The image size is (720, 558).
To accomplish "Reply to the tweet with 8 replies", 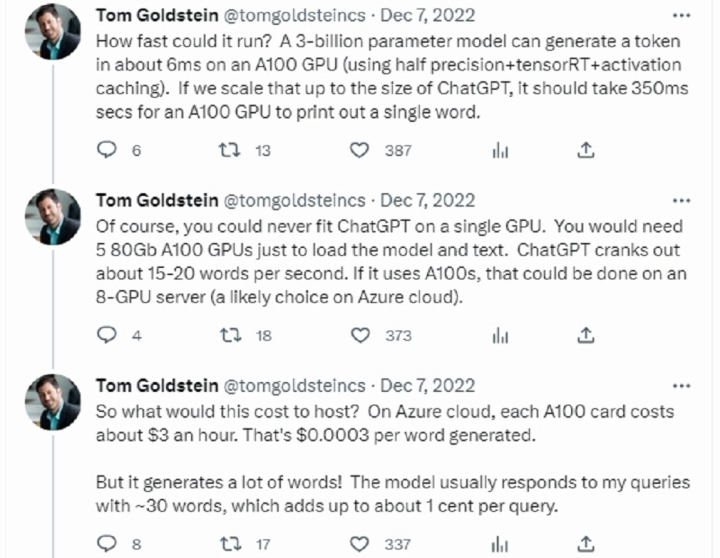I will [107, 543].
